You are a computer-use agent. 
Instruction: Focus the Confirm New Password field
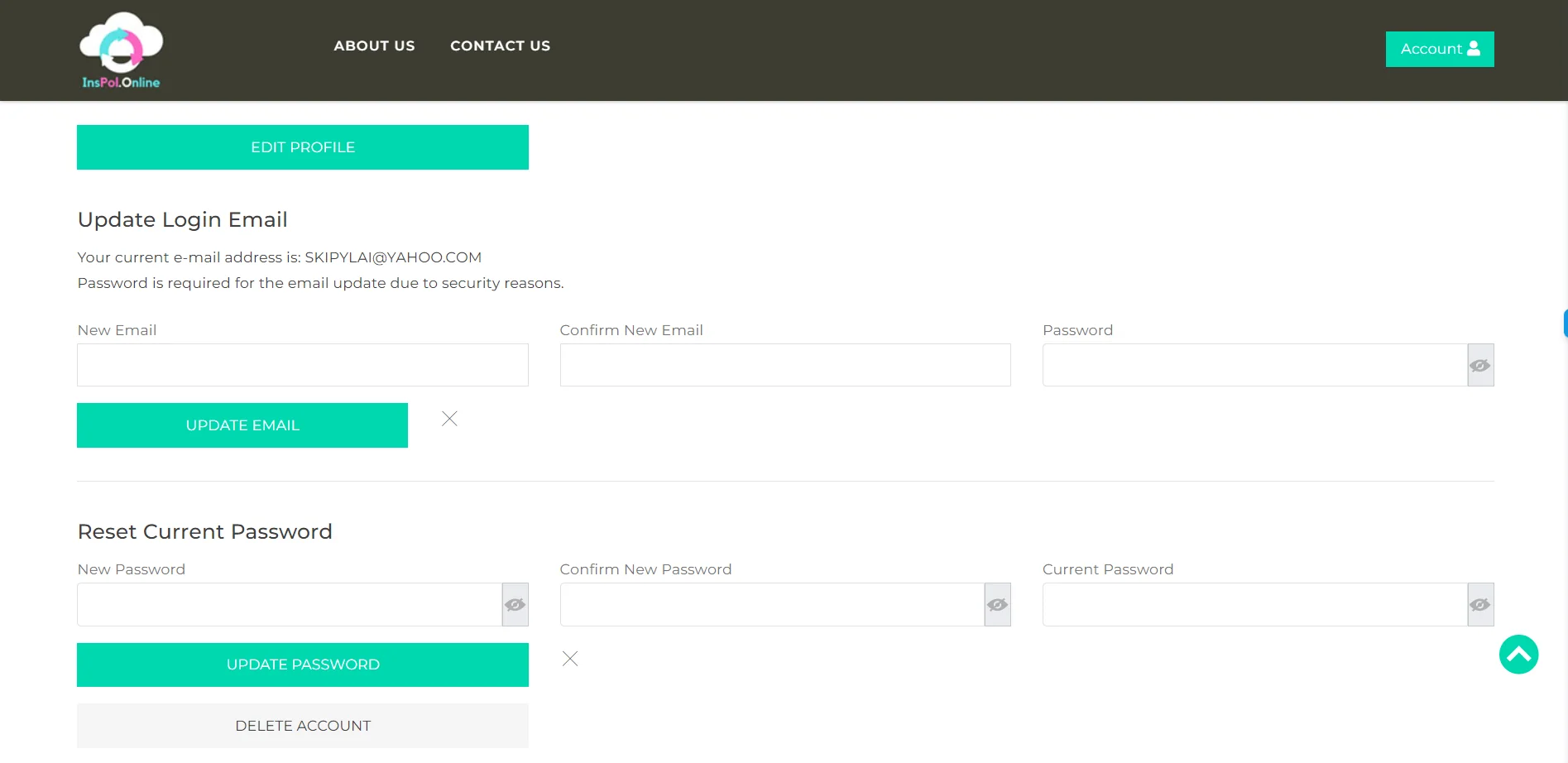pos(772,605)
